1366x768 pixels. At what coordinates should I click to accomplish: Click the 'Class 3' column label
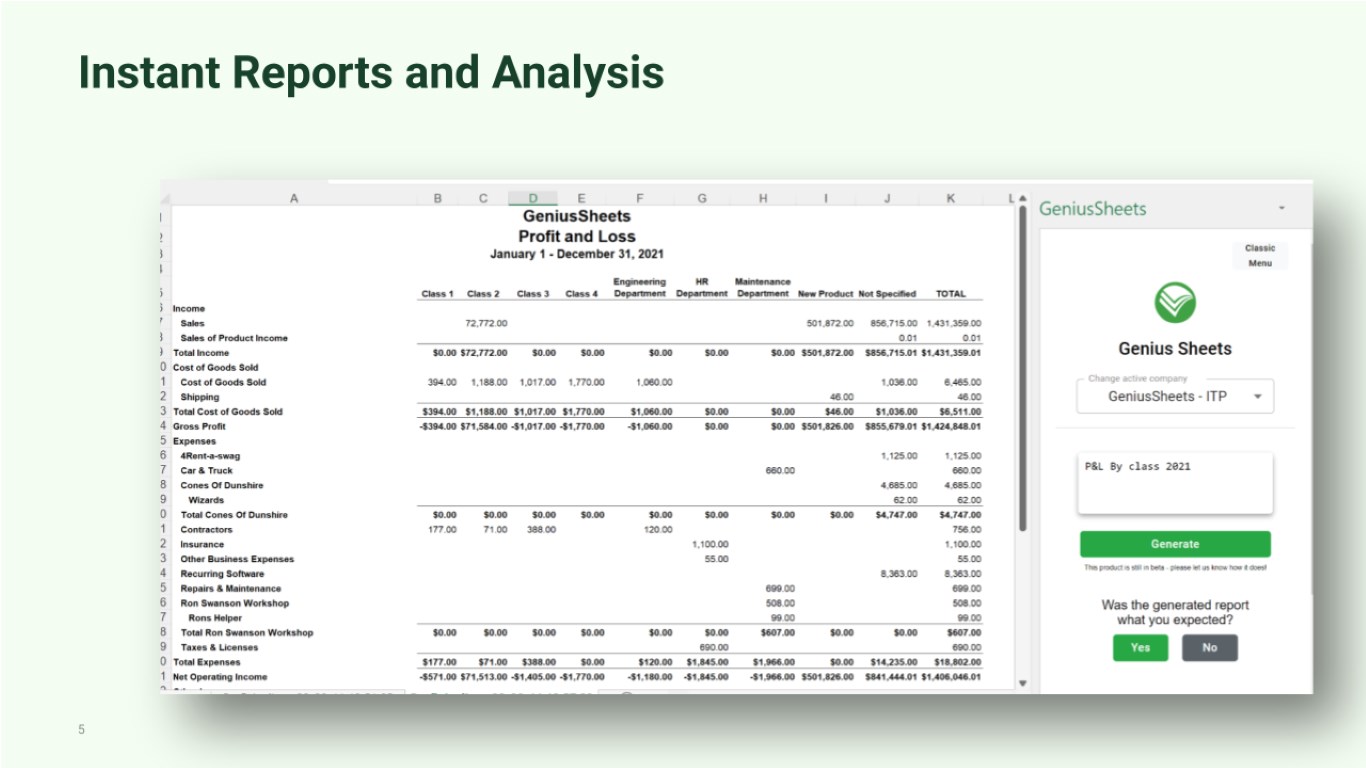(x=533, y=294)
